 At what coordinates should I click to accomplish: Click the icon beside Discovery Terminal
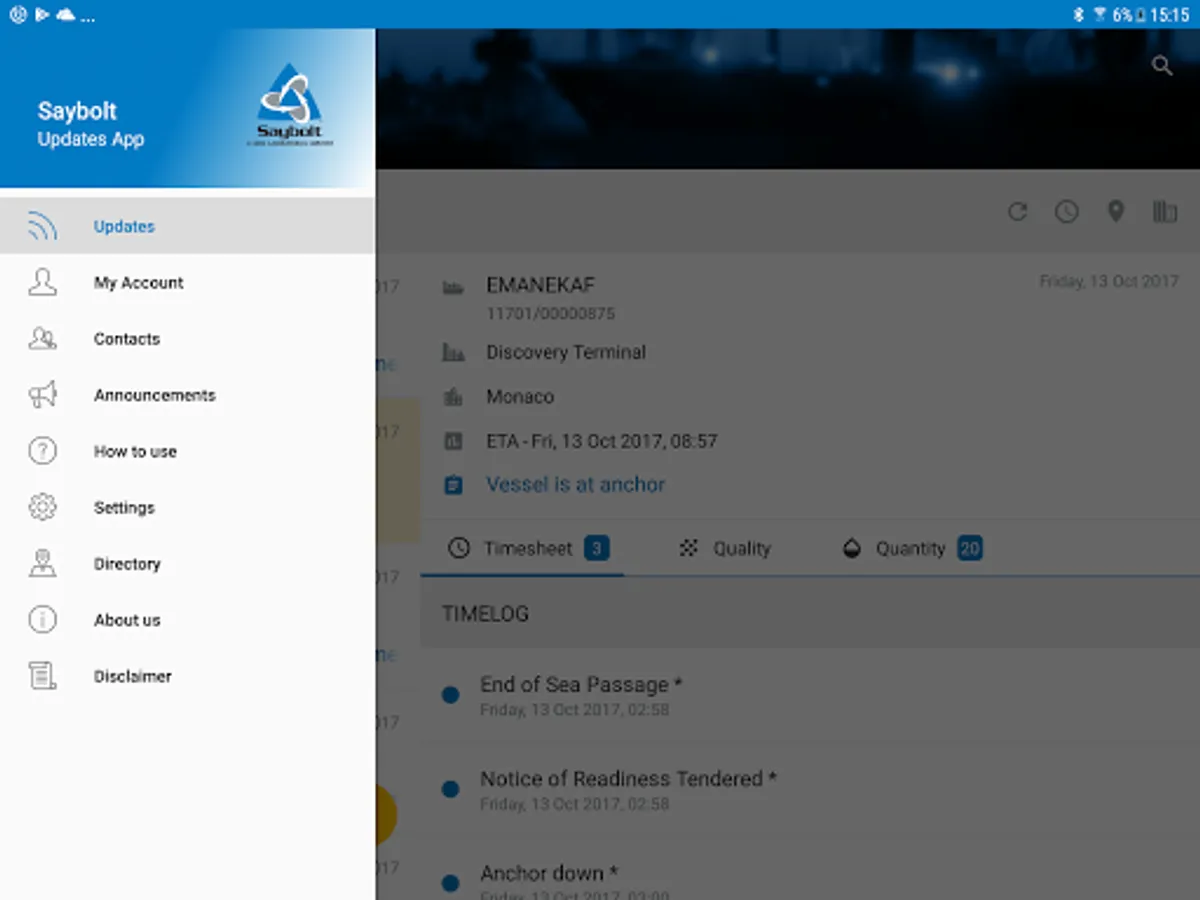click(453, 352)
